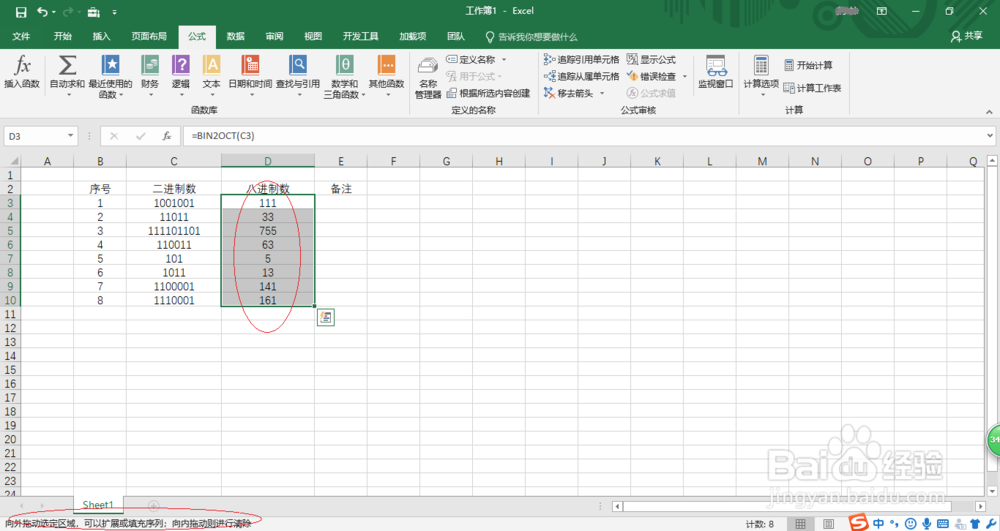1000x531 pixels.
Task: Switch to the View (视图) tab
Action: coord(312,36)
